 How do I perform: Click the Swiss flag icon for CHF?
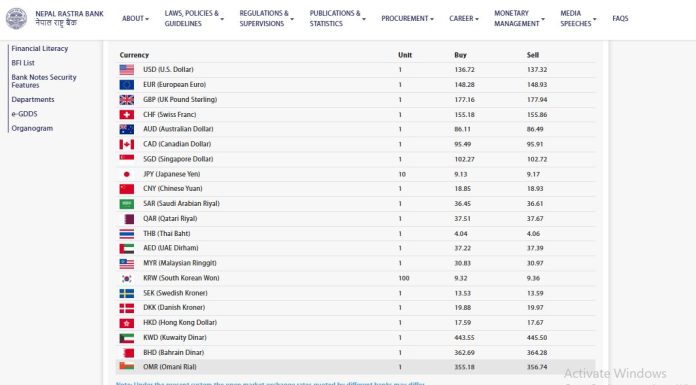[127, 115]
